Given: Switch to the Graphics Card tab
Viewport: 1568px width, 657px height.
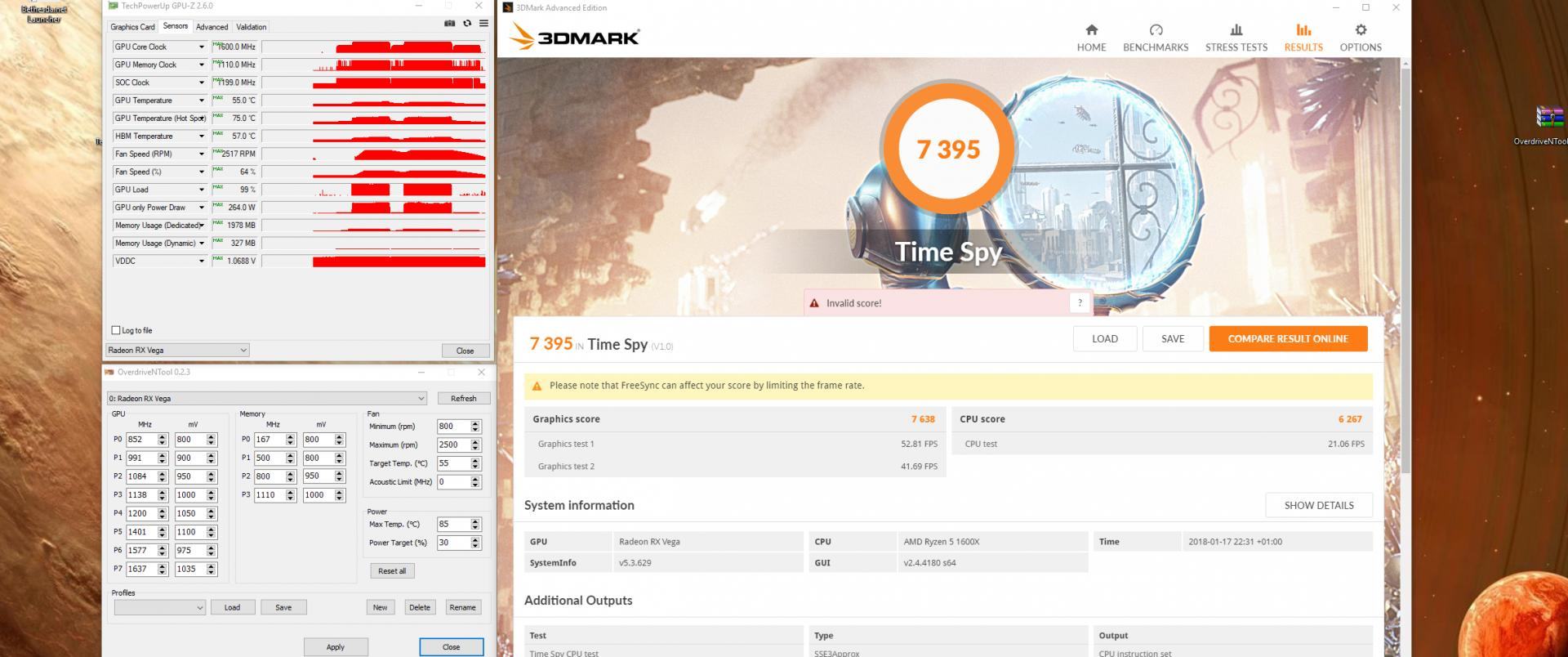Looking at the screenshot, I should (132, 27).
